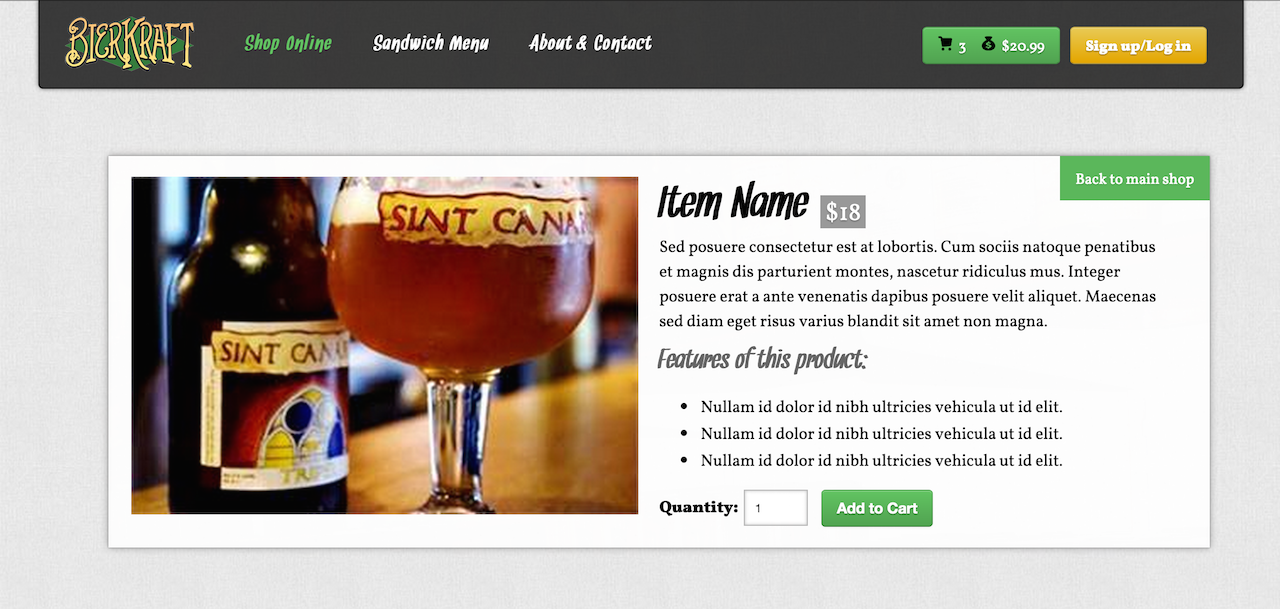Screen dimensions: 1280x609
Task: Click the BierKraft logo
Action: tap(130, 44)
